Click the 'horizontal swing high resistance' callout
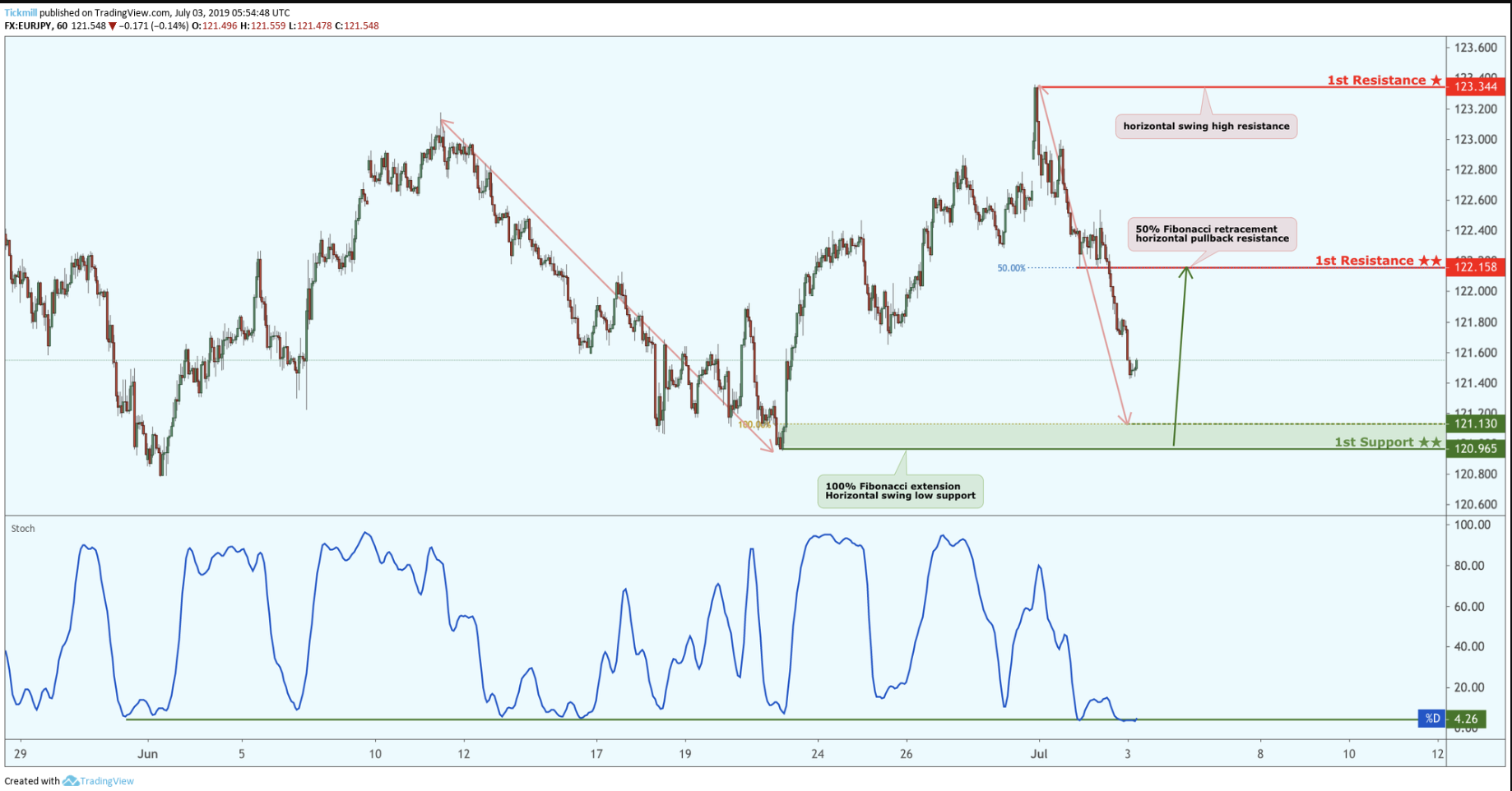This screenshot has height=791, width=1512. (x=1206, y=126)
